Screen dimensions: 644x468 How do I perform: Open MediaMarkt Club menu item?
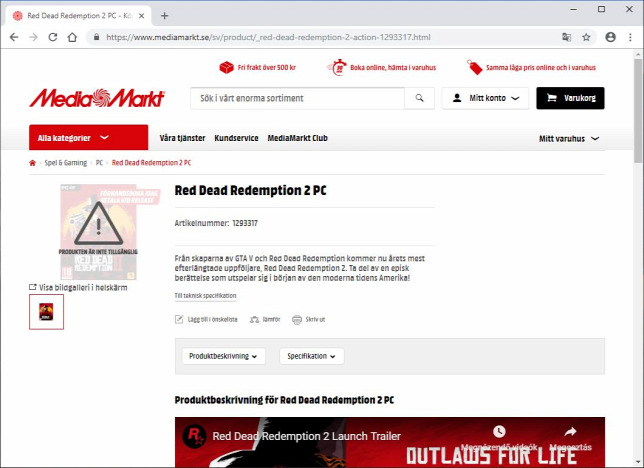297,138
